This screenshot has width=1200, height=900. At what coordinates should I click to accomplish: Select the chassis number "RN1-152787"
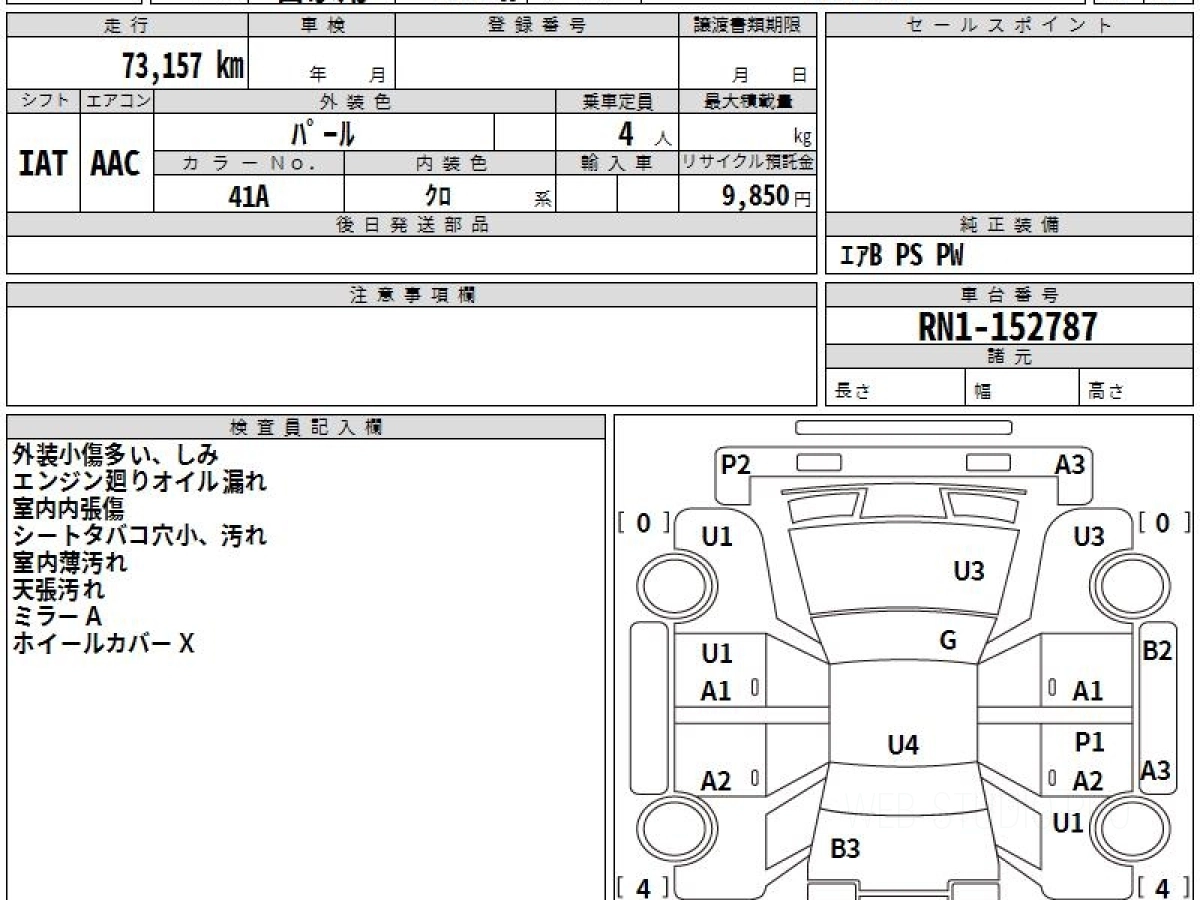pos(1008,327)
